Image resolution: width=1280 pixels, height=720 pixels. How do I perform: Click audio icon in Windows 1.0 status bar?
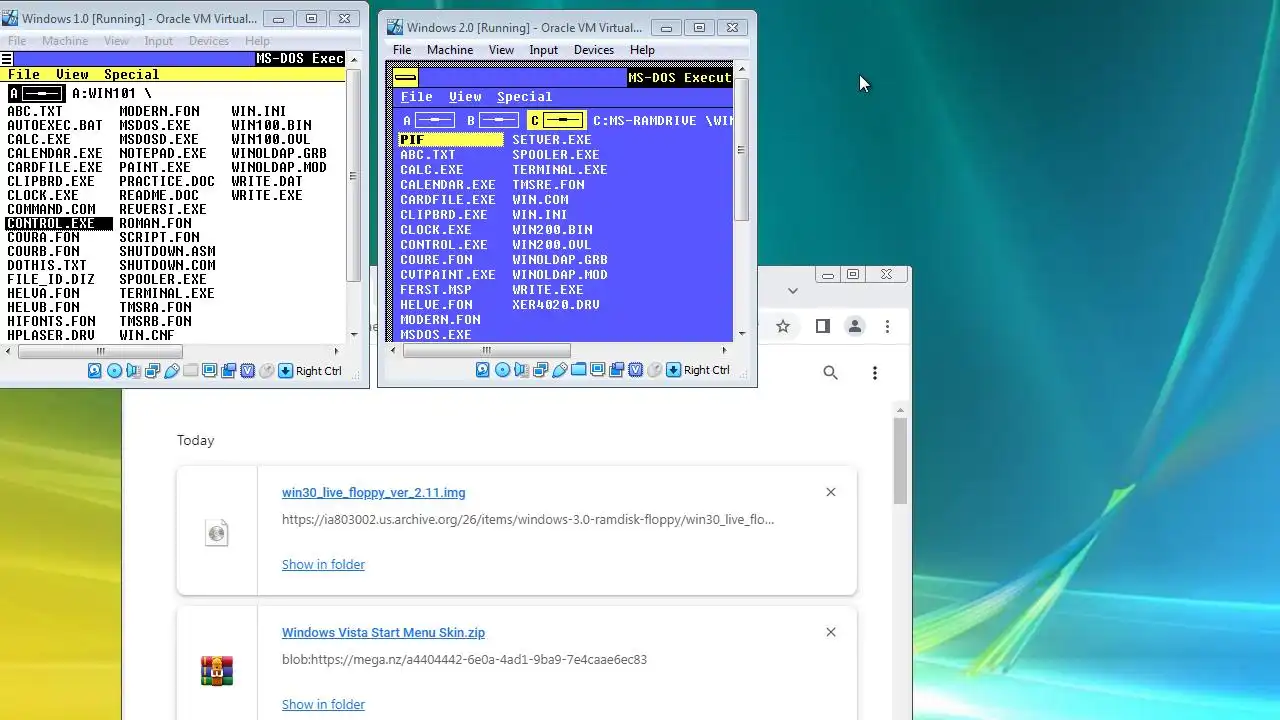[133, 370]
